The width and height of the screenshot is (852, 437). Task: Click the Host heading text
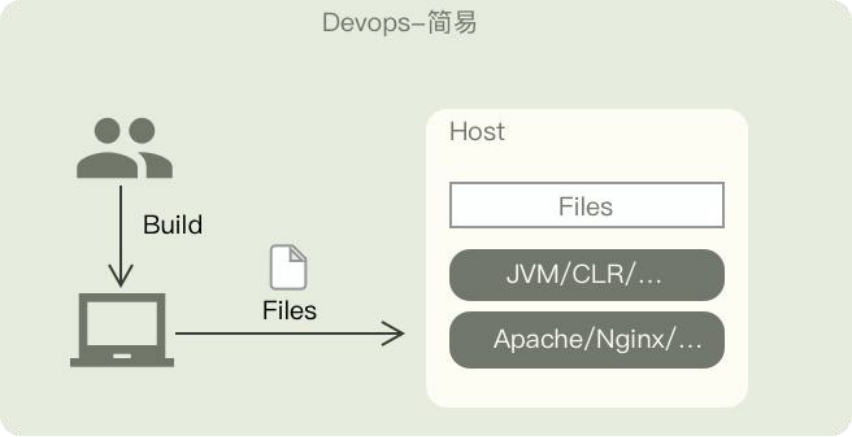[477, 132]
